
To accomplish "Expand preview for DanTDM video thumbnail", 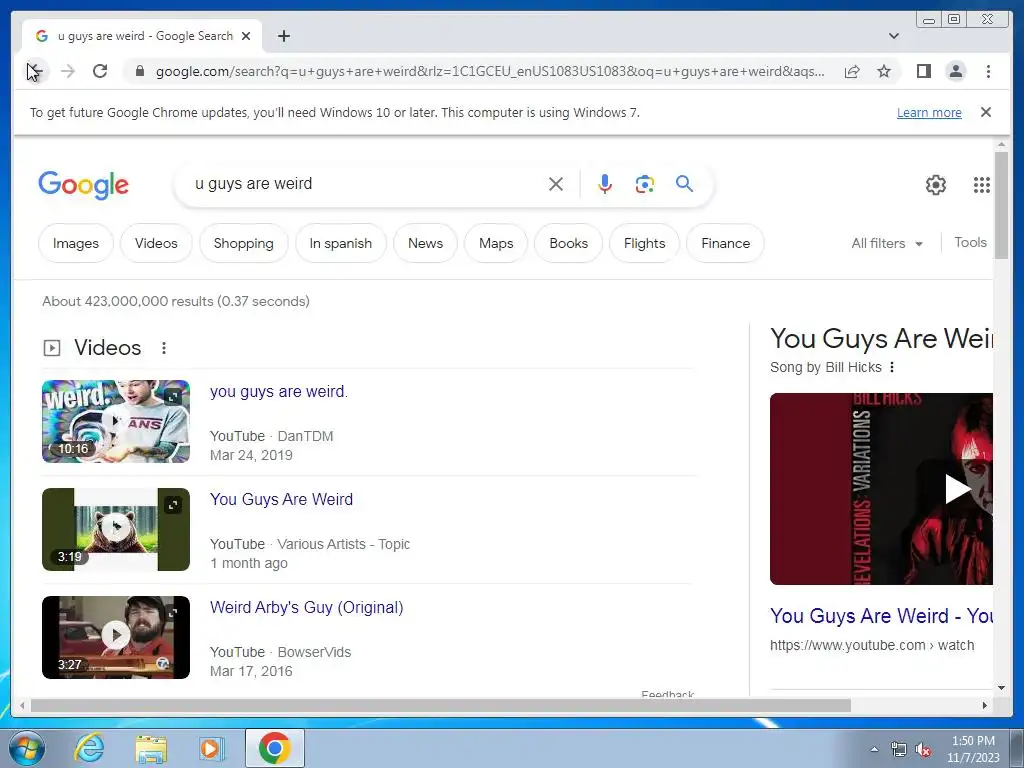I will pos(172,396).
